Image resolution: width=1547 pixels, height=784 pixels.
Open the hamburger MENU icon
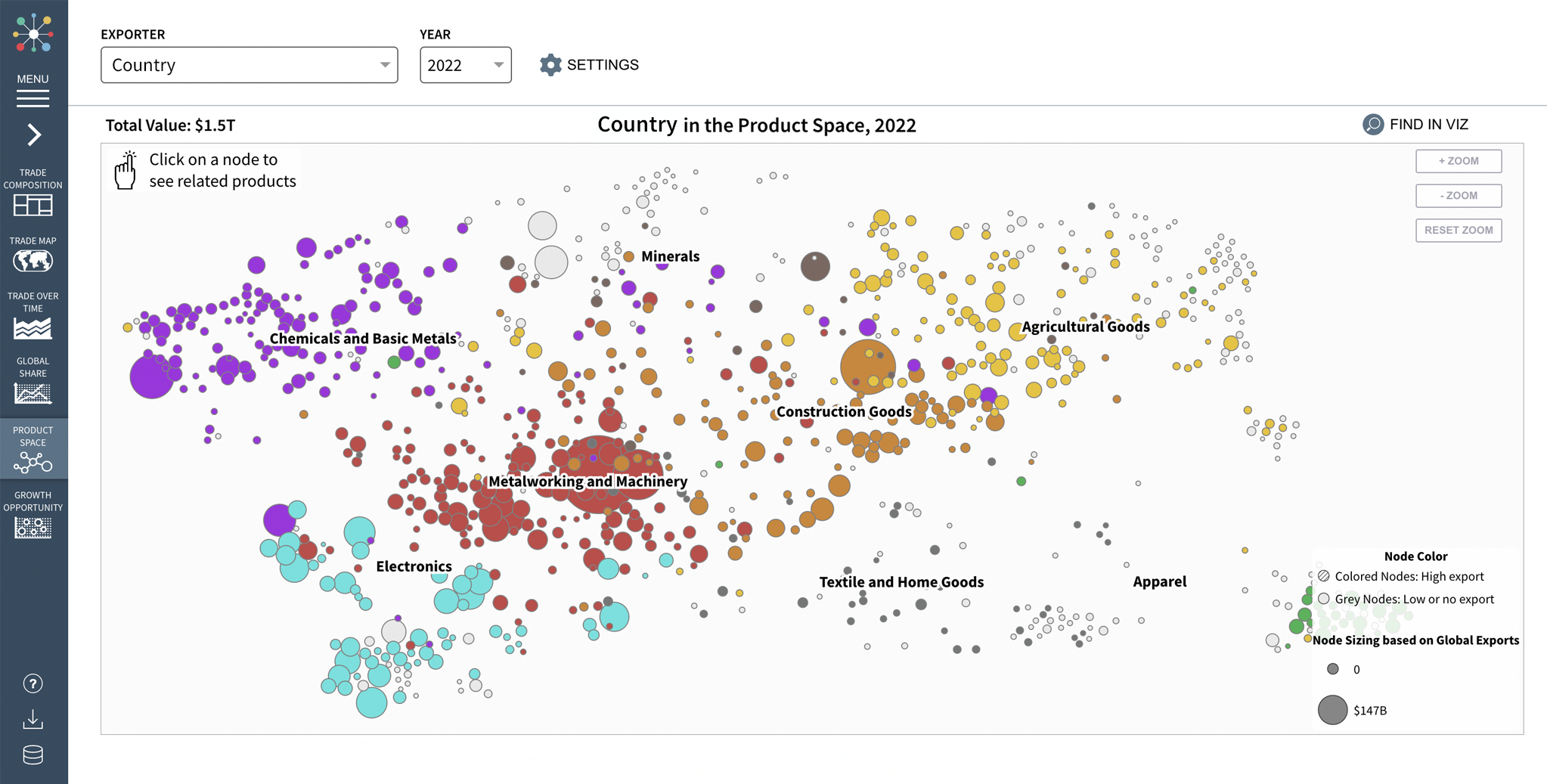[x=33, y=98]
